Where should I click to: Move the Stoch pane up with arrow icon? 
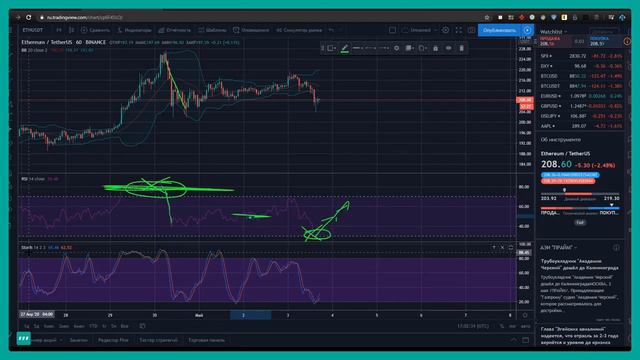[x=494, y=247]
